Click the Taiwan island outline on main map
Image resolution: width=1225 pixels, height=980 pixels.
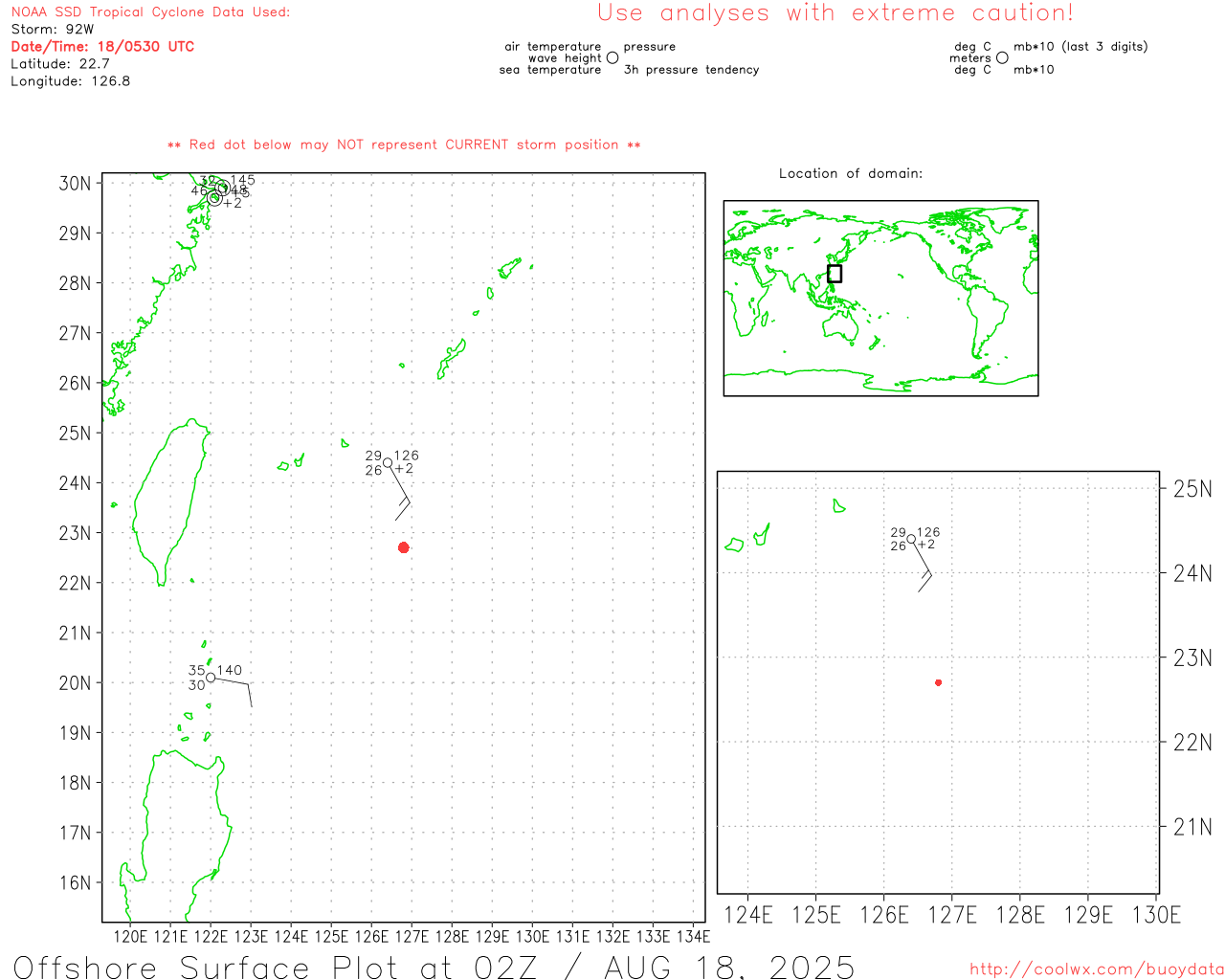pos(170,501)
